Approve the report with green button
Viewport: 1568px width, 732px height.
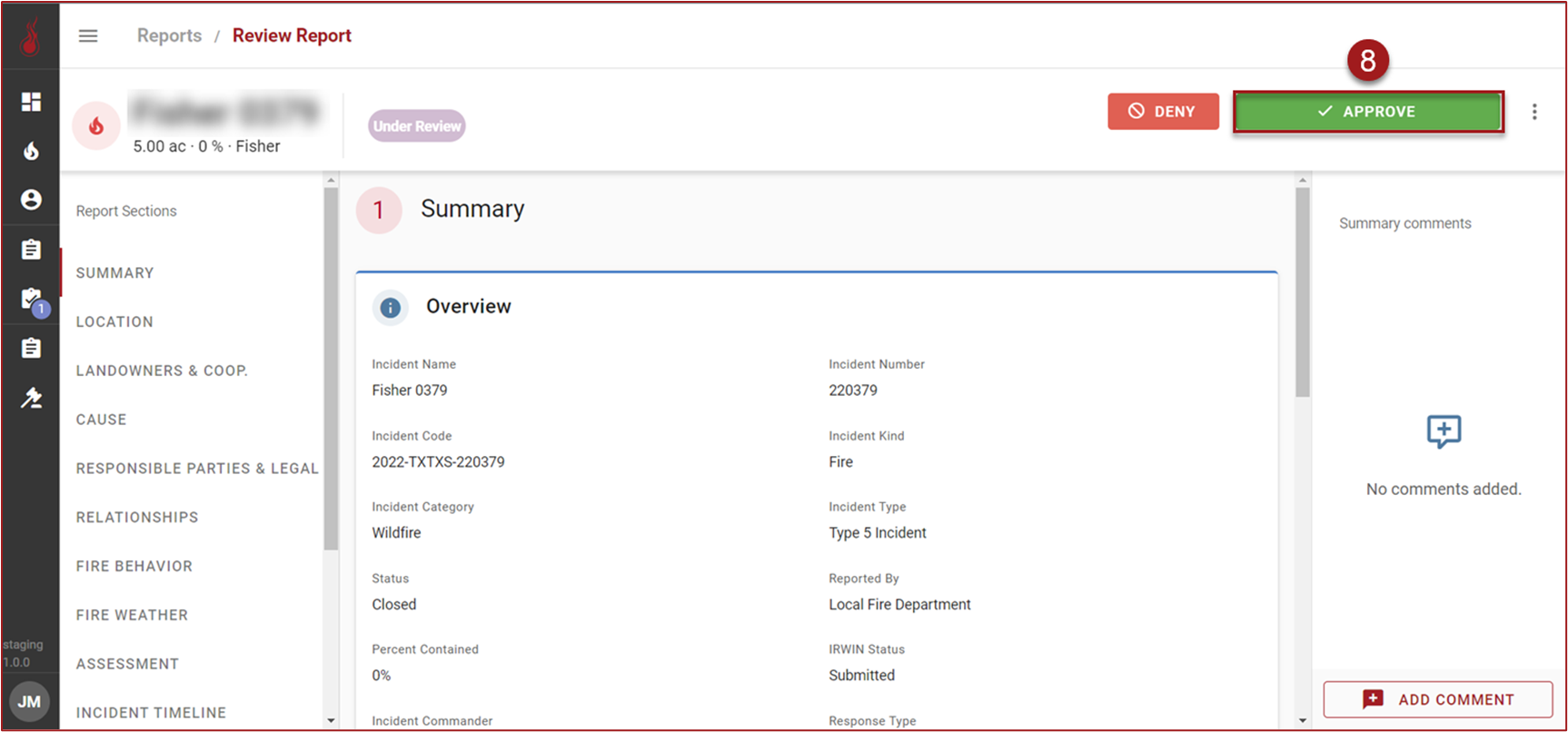coord(1367,112)
